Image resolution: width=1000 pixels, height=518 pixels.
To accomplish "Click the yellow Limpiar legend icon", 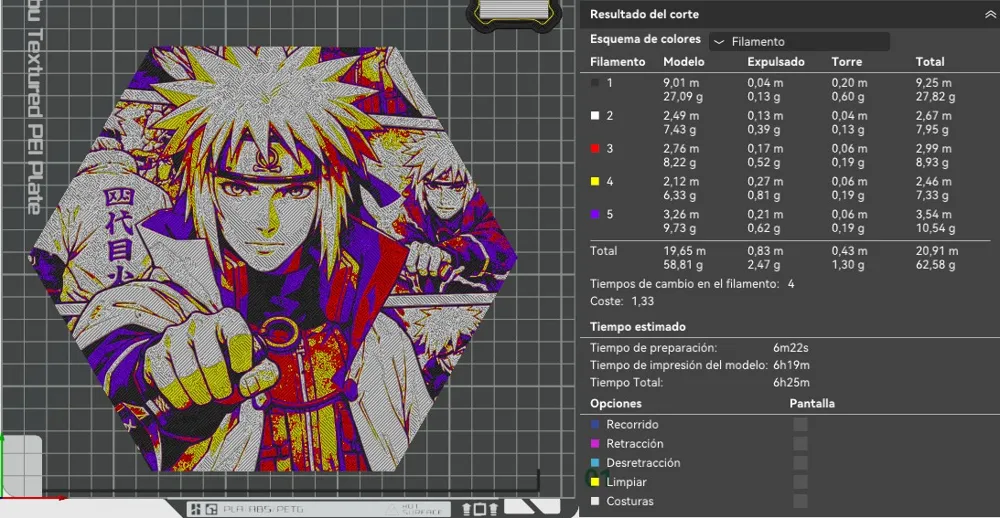I will [x=595, y=482].
